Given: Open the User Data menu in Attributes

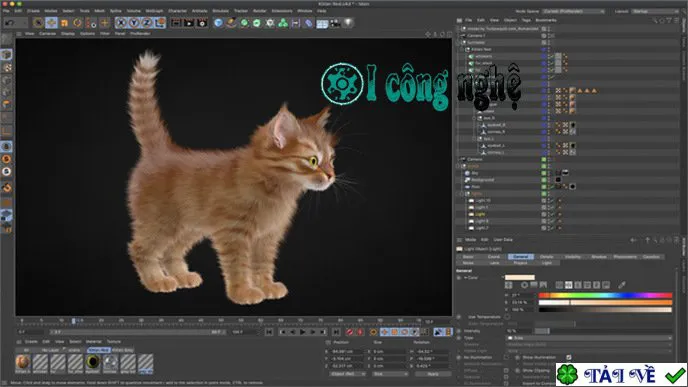Looking at the screenshot, I should click(x=503, y=240).
